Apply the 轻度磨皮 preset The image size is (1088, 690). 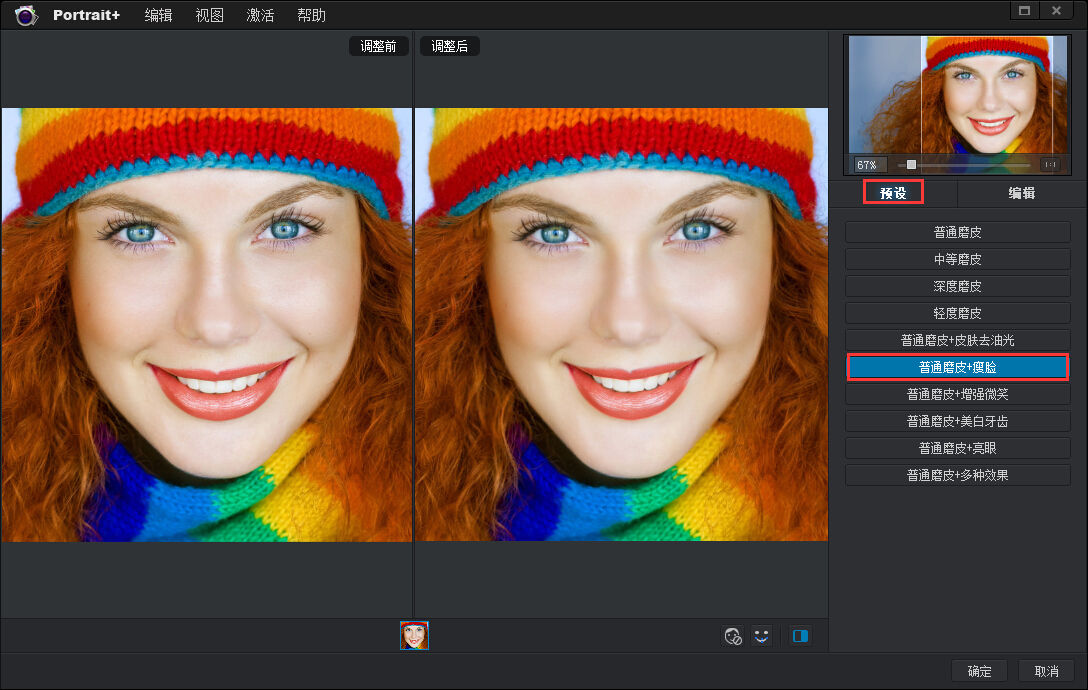click(958, 313)
